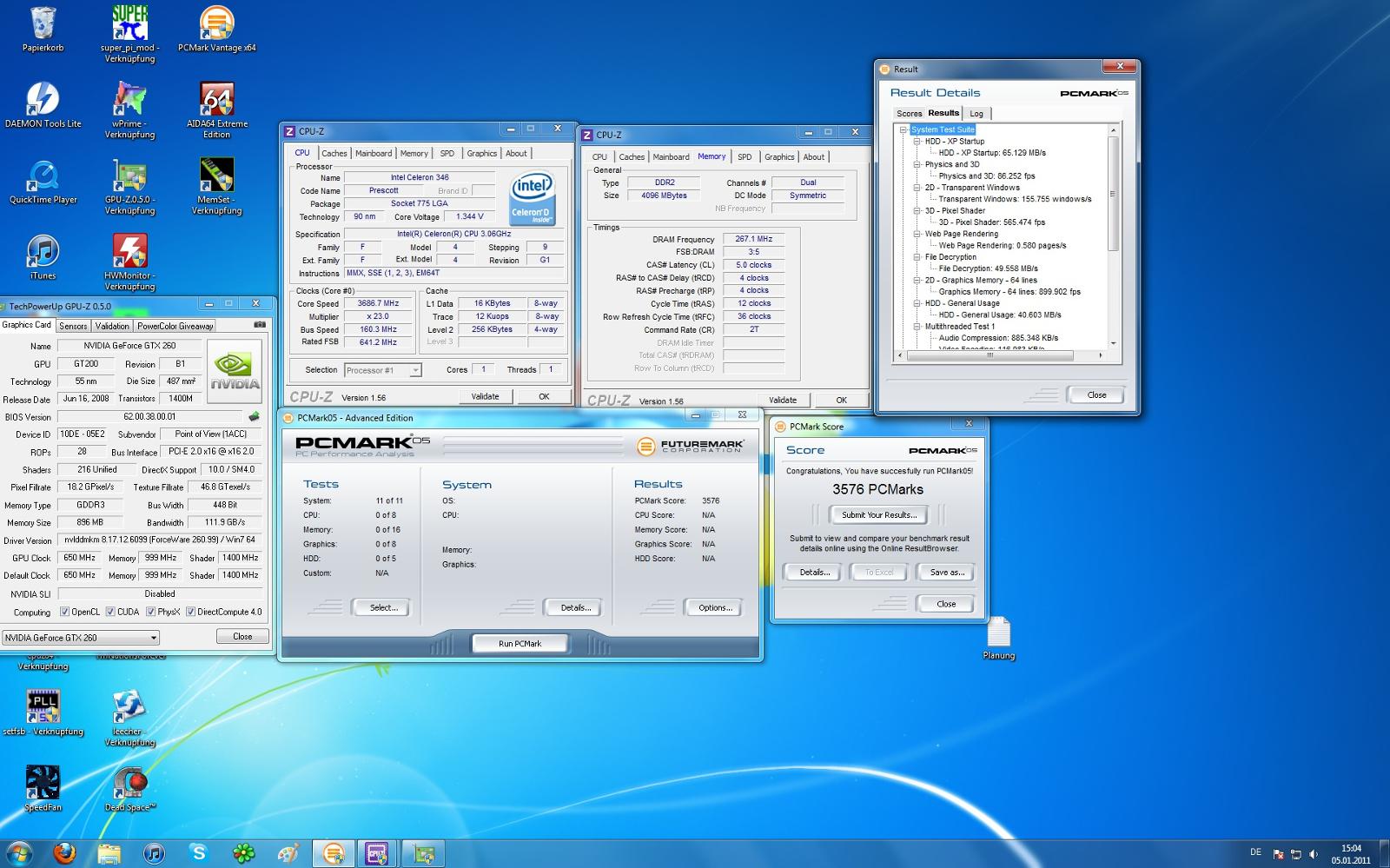Viewport: 1390px width, 868px height.
Task: Click GPU-Z screenshot camera icon
Action: (259, 325)
